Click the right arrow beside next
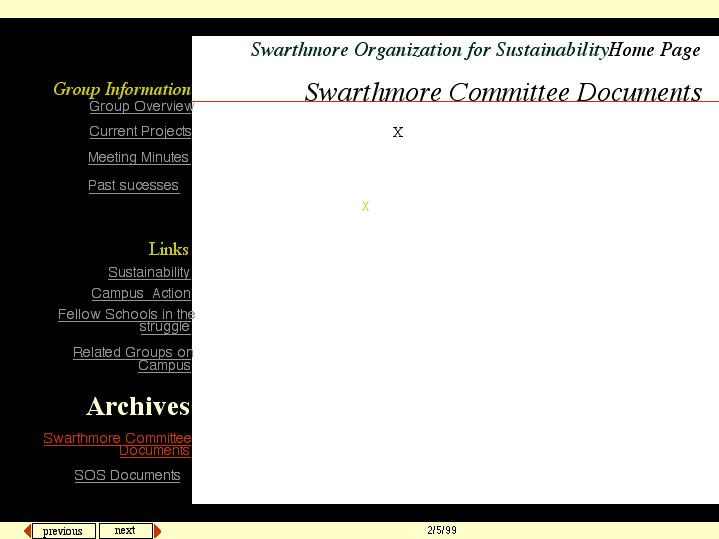Image resolution: width=719 pixels, height=539 pixels. coord(158,531)
